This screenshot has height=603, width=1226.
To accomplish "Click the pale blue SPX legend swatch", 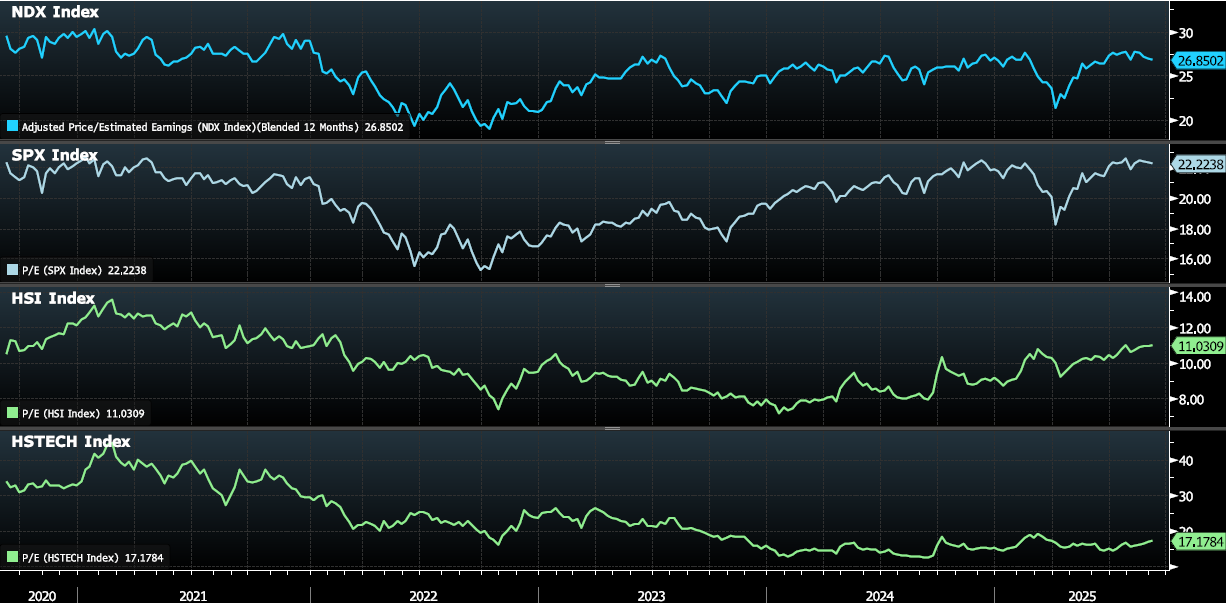I will (12, 270).
